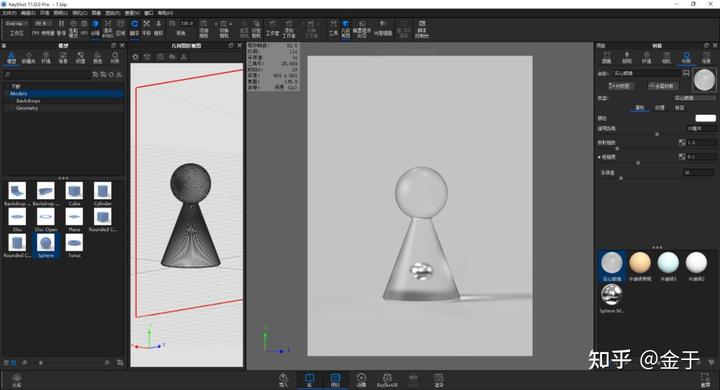This screenshot has width=720, height=390.
Task: Open the Tools (工具) toolbar item
Action: 333,28
